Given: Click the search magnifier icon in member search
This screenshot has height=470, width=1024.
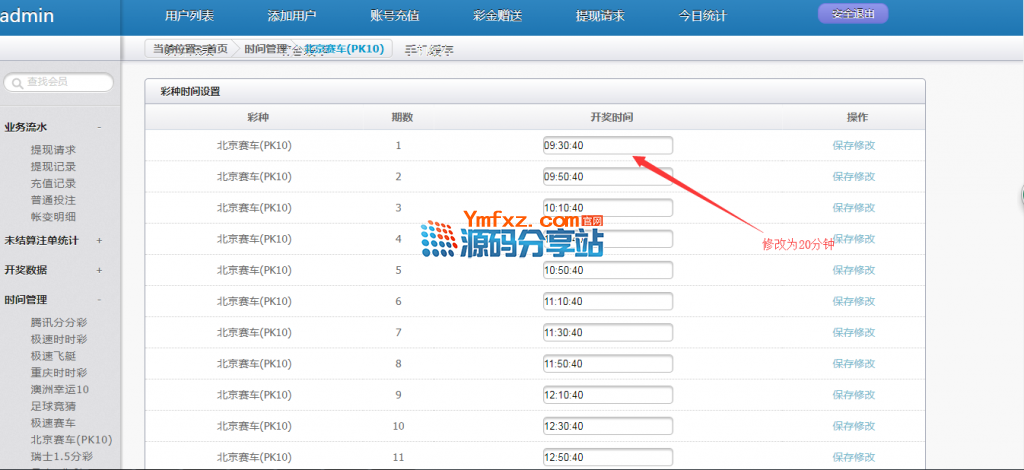Looking at the screenshot, I should (x=16, y=82).
